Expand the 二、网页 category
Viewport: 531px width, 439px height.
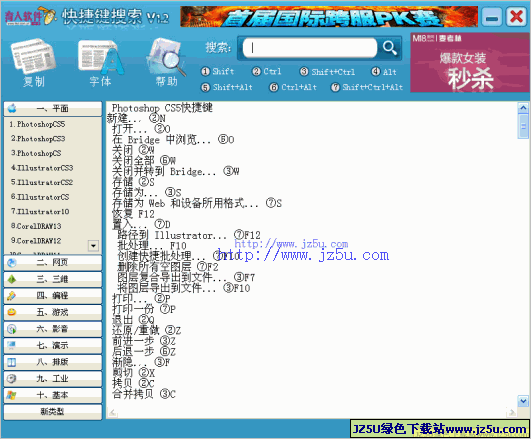[x=52, y=263]
